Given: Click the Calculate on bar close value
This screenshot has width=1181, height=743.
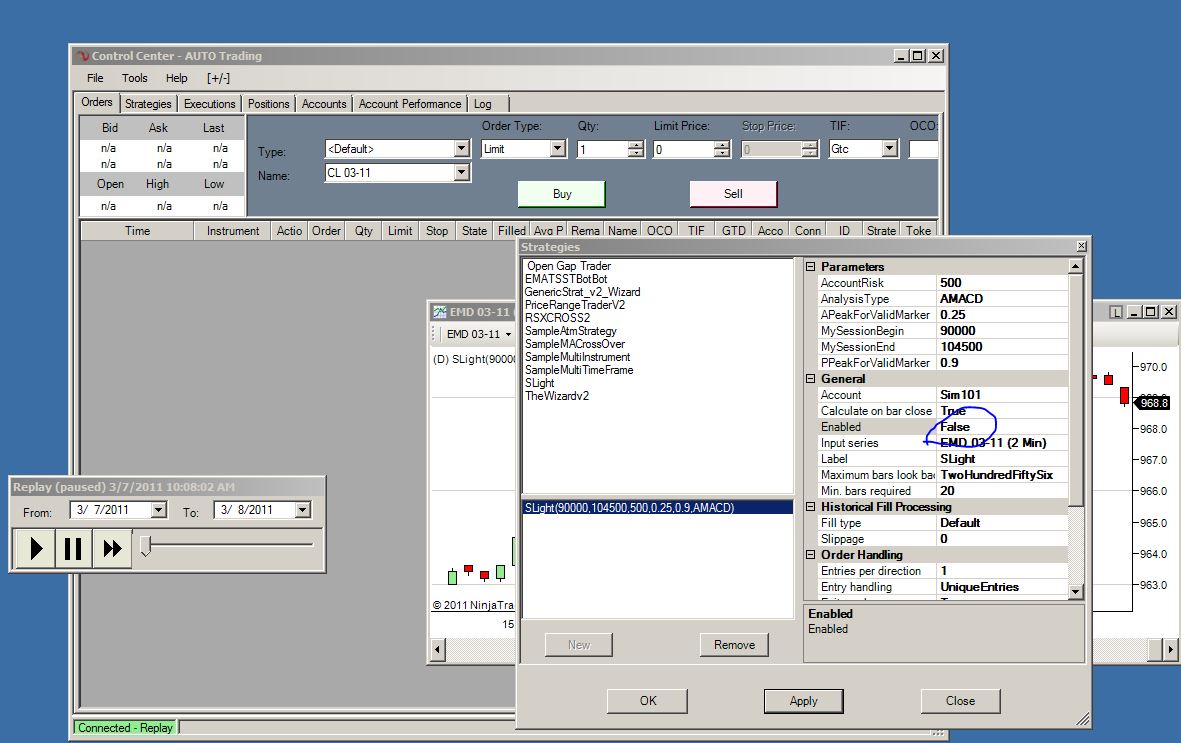Looking at the screenshot, I should 1002,411.
